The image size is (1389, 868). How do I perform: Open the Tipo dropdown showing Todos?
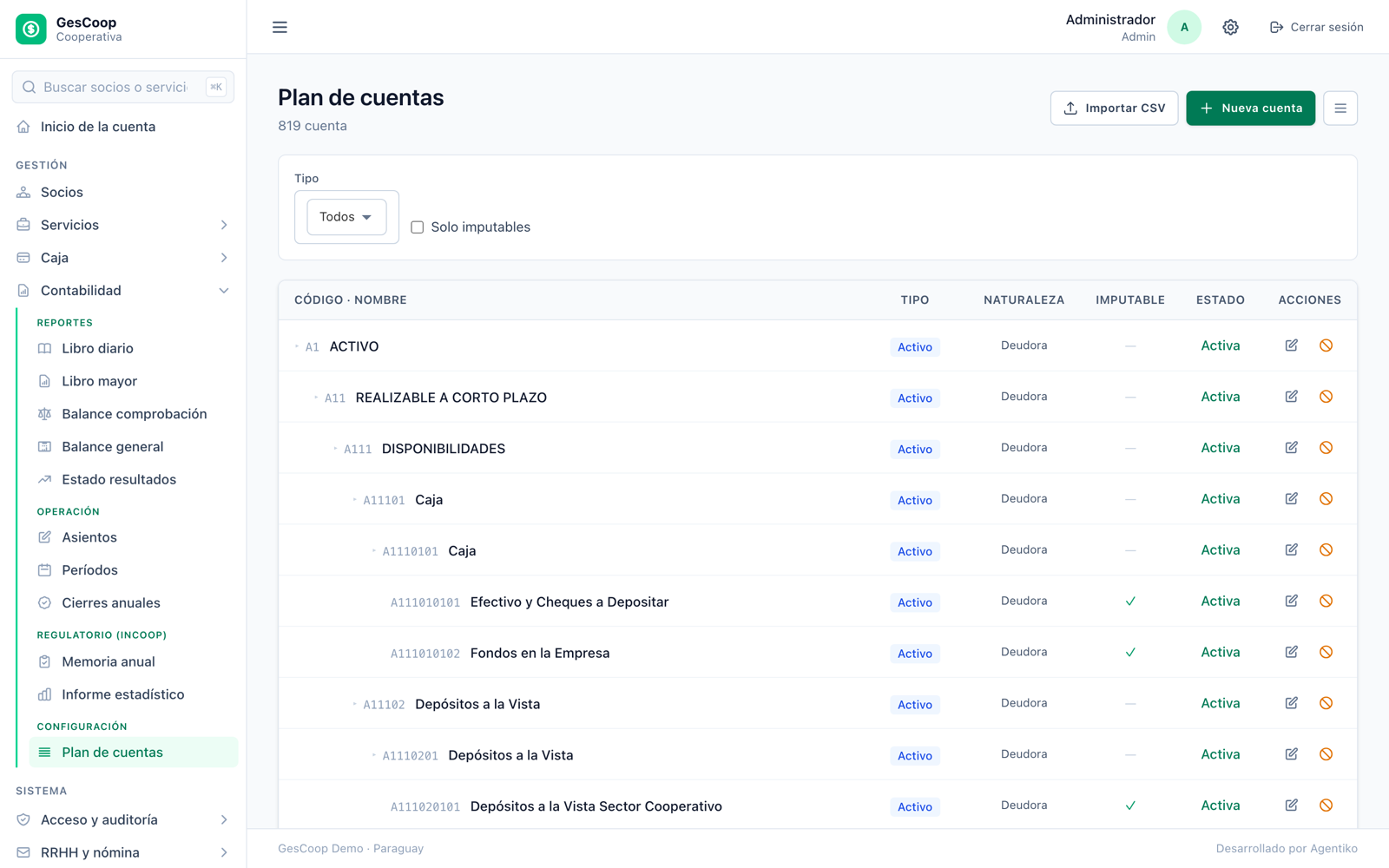[x=346, y=217]
